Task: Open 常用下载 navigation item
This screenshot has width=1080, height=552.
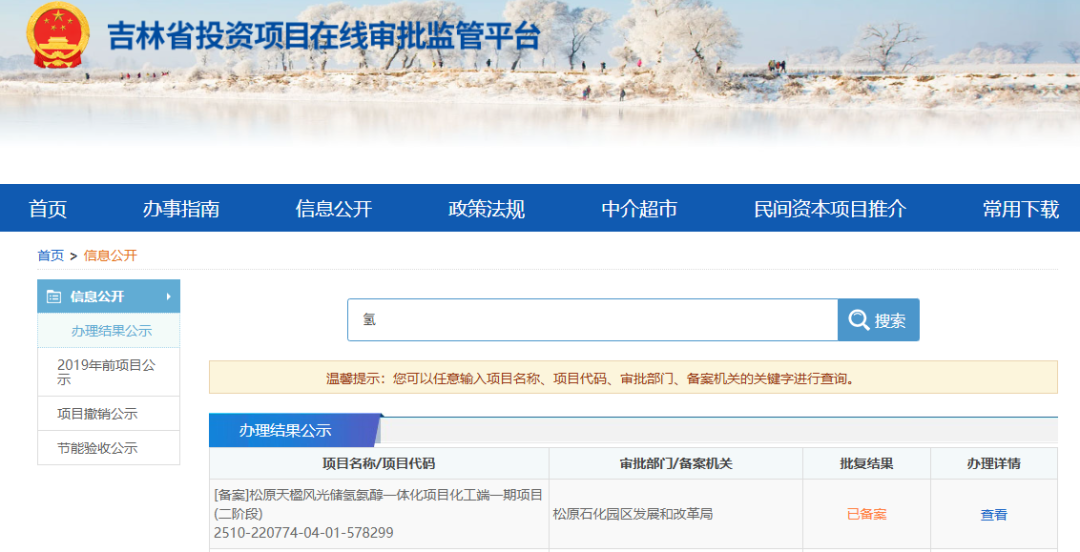Action: [1021, 209]
